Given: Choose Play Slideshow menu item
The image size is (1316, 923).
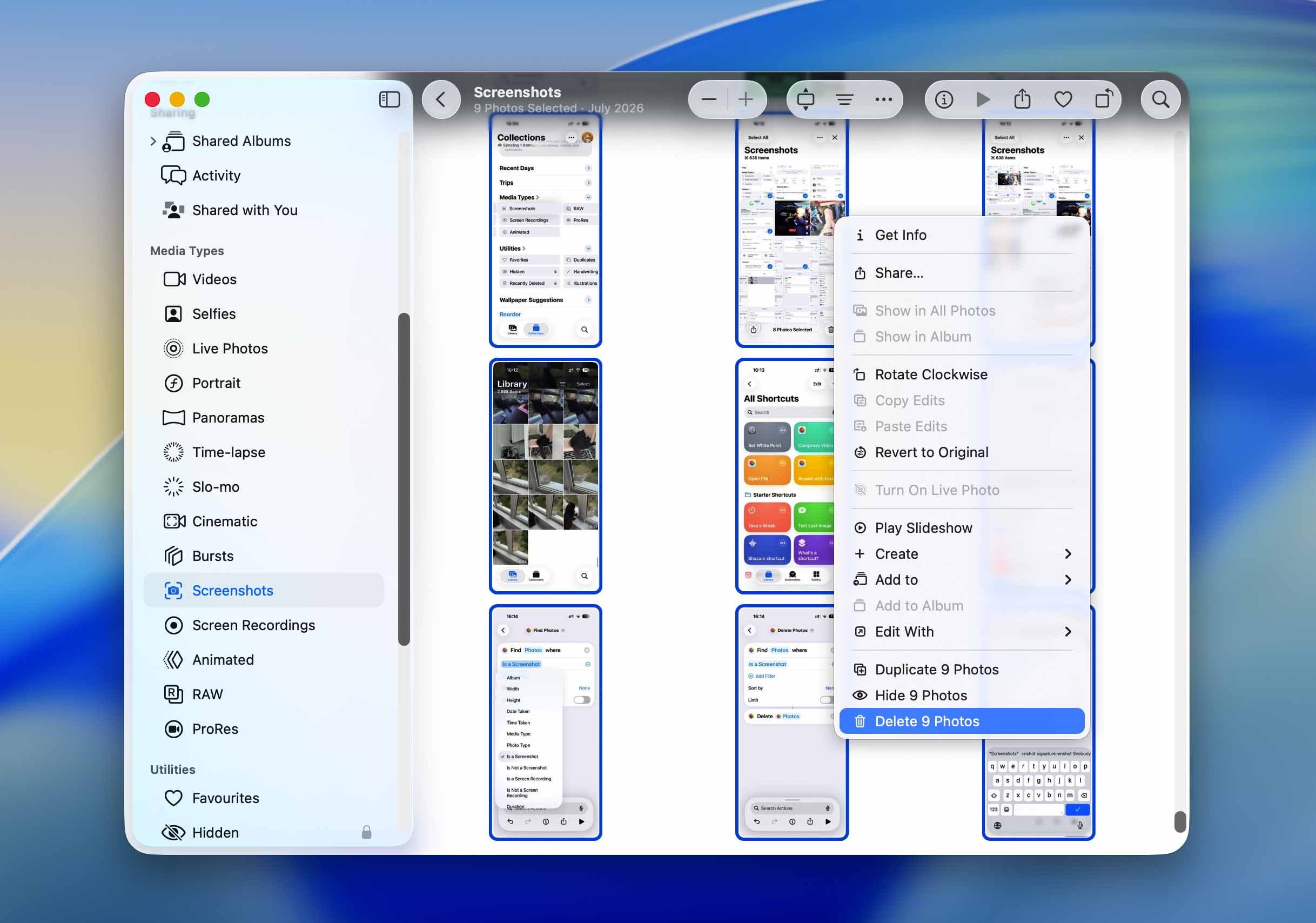Looking at the screenshot, I should tap(962, 528).
